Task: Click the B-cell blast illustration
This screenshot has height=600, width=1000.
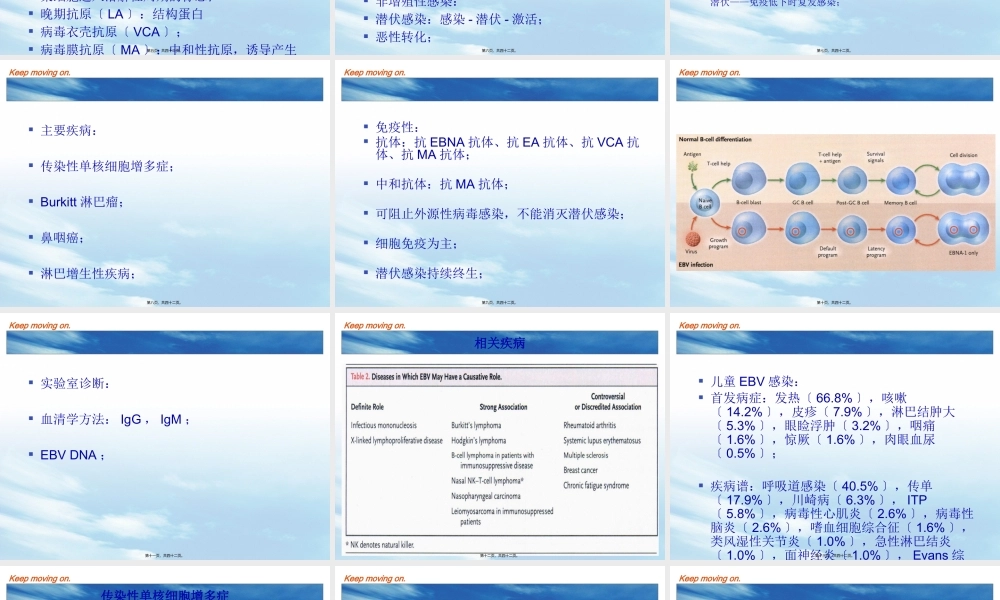Action: point(748,179)
